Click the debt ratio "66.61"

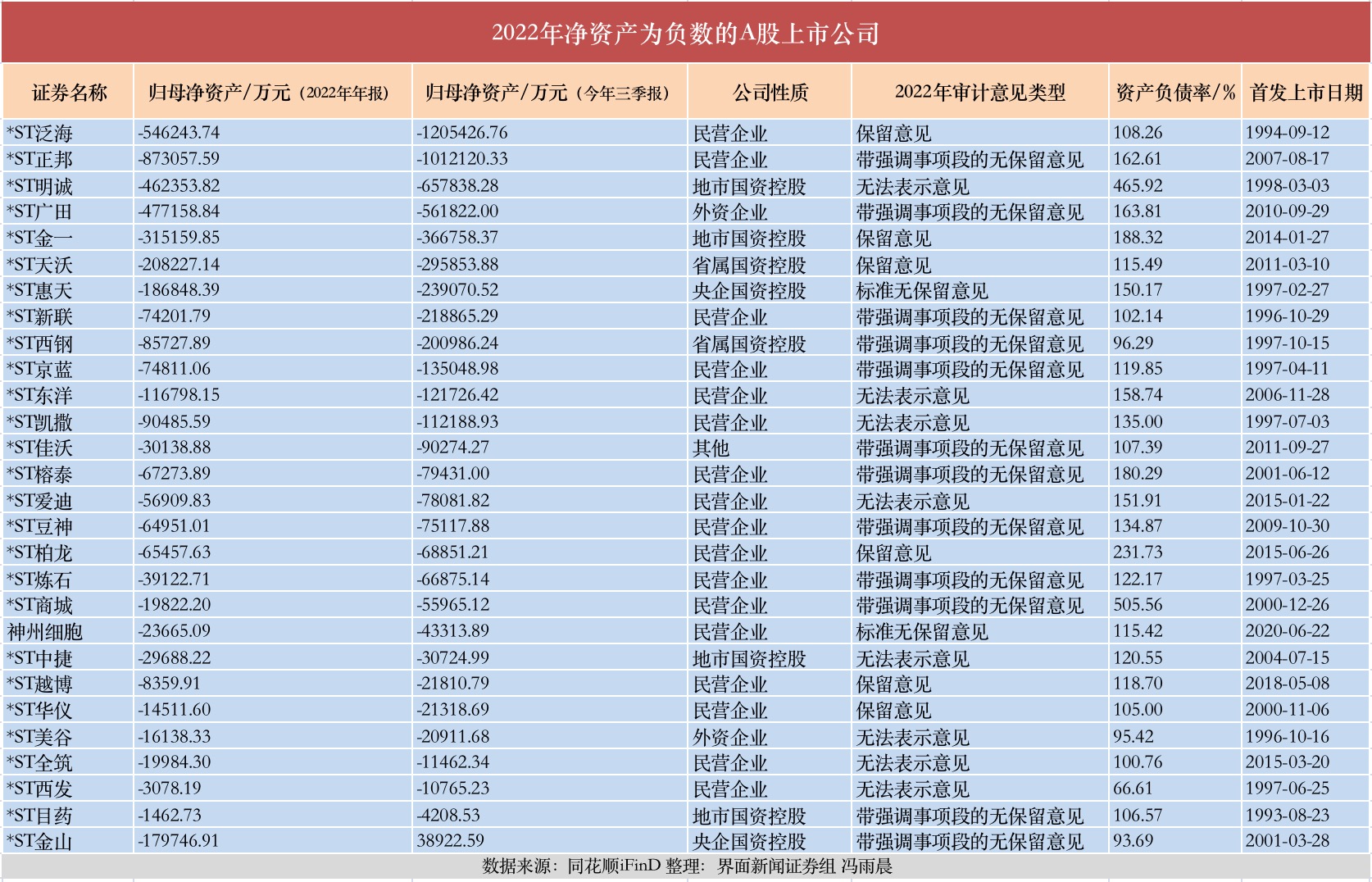(1133, 789)
